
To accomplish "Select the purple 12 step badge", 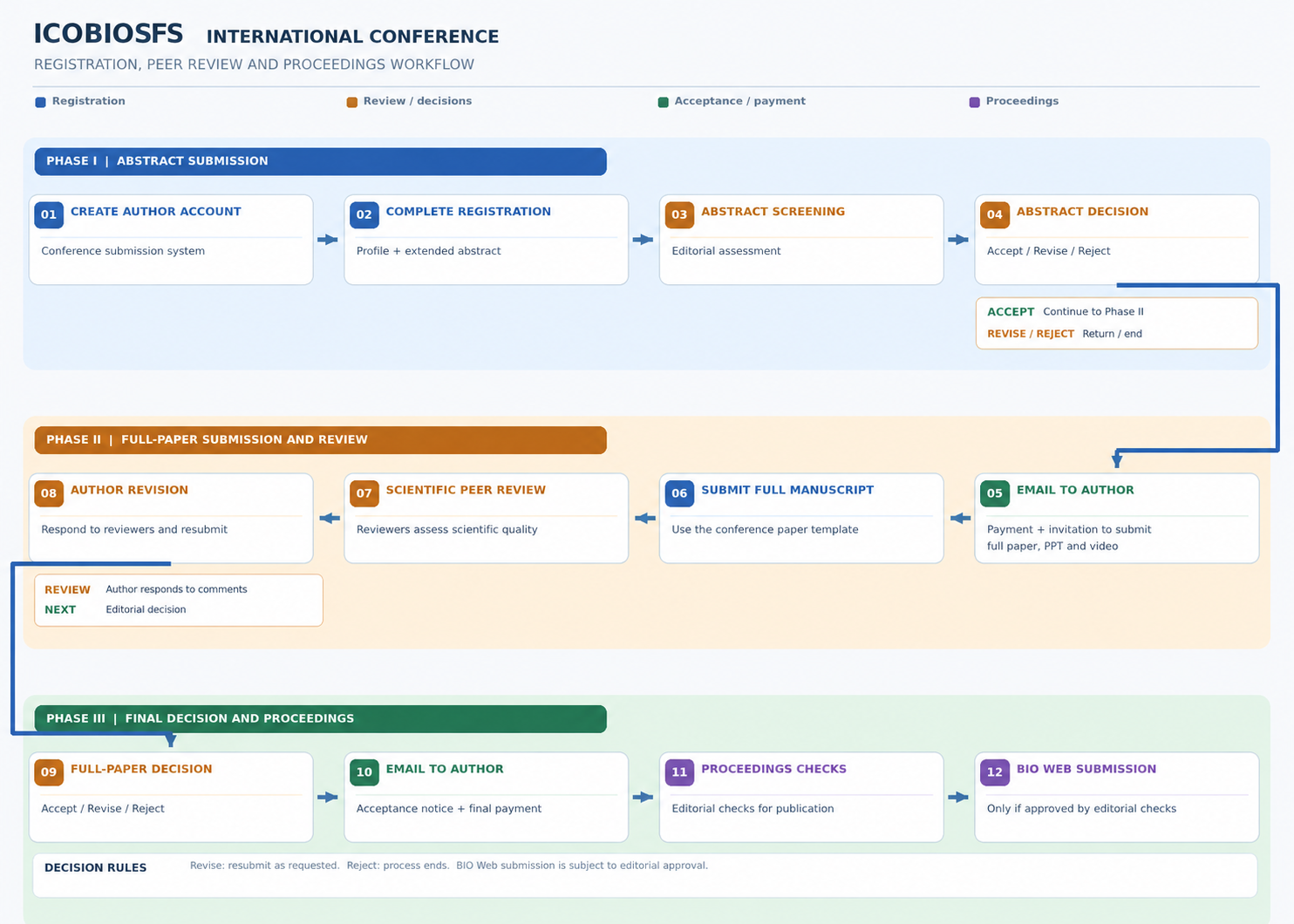I will [x=995, y=772].
